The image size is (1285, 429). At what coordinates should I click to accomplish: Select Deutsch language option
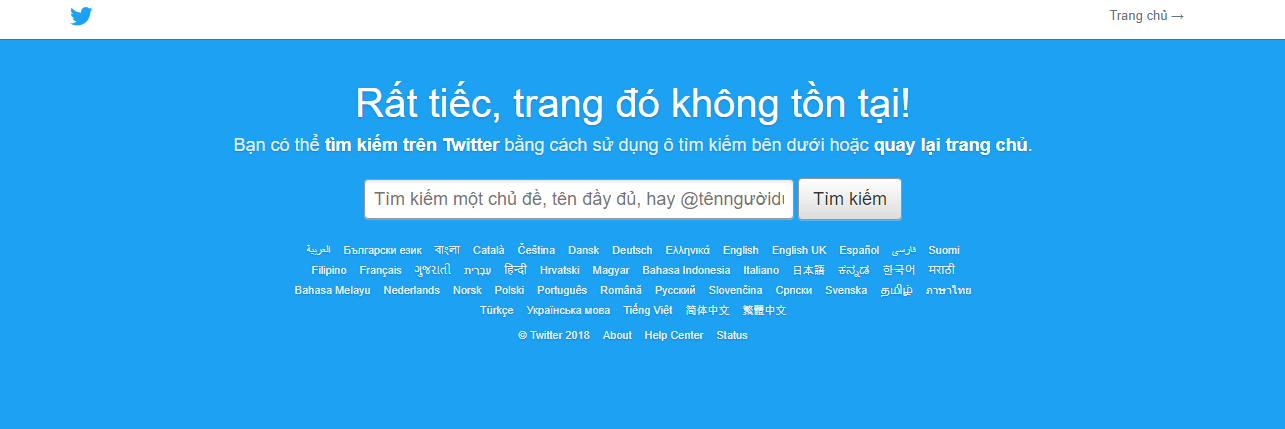(x=632, y=250)
